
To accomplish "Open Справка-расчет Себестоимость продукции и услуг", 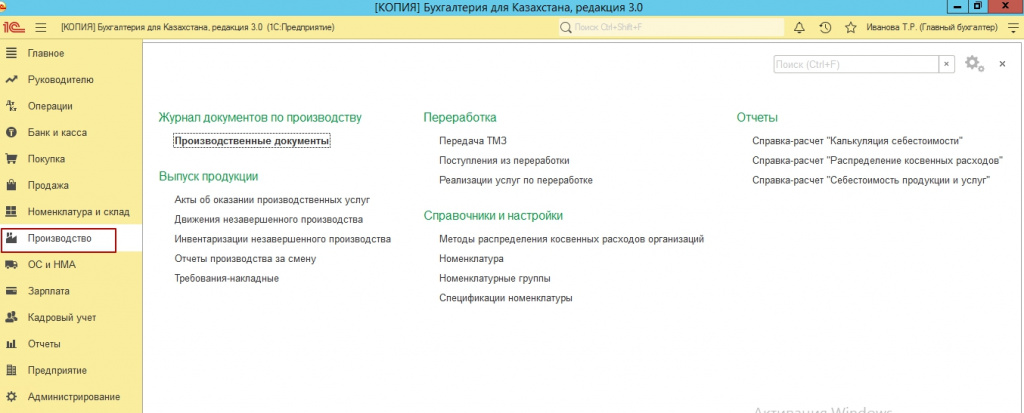I will [x=872, y=180].
